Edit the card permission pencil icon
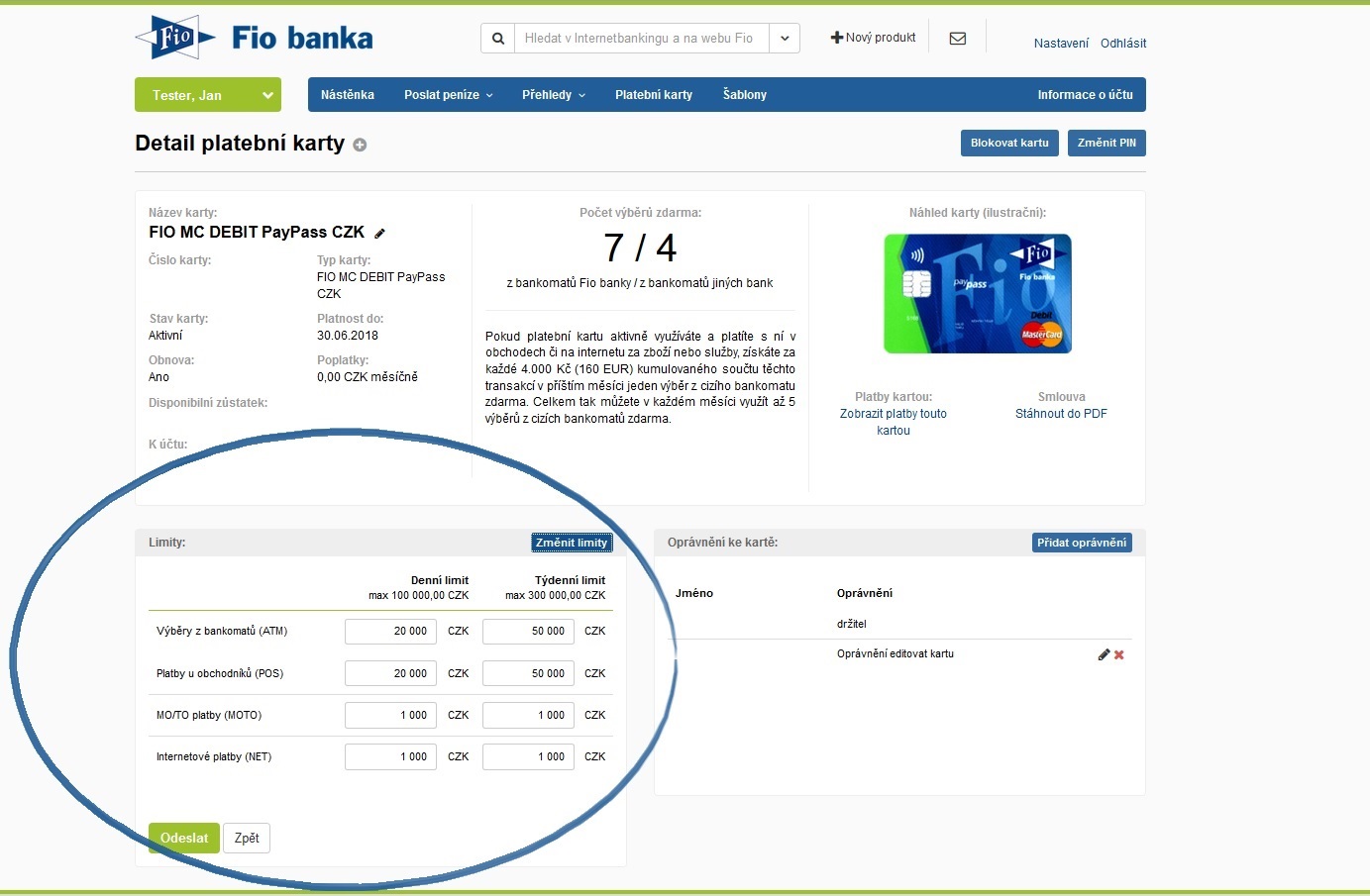The width and height of the screenshot is (1370, 896). click(1104, 654)
